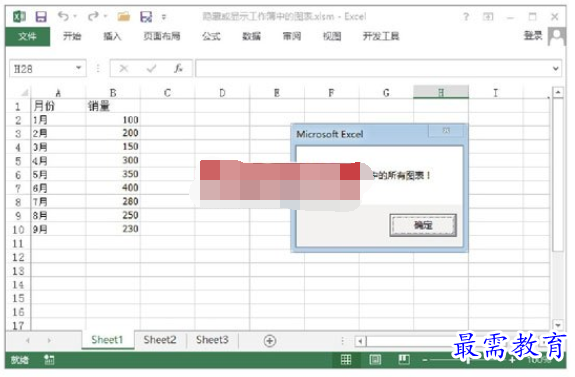Image resolution: width=575 pixels, height=377 pixels.
Task: Click the macro recording icon in status bar
Action: [x=49, y=360]
